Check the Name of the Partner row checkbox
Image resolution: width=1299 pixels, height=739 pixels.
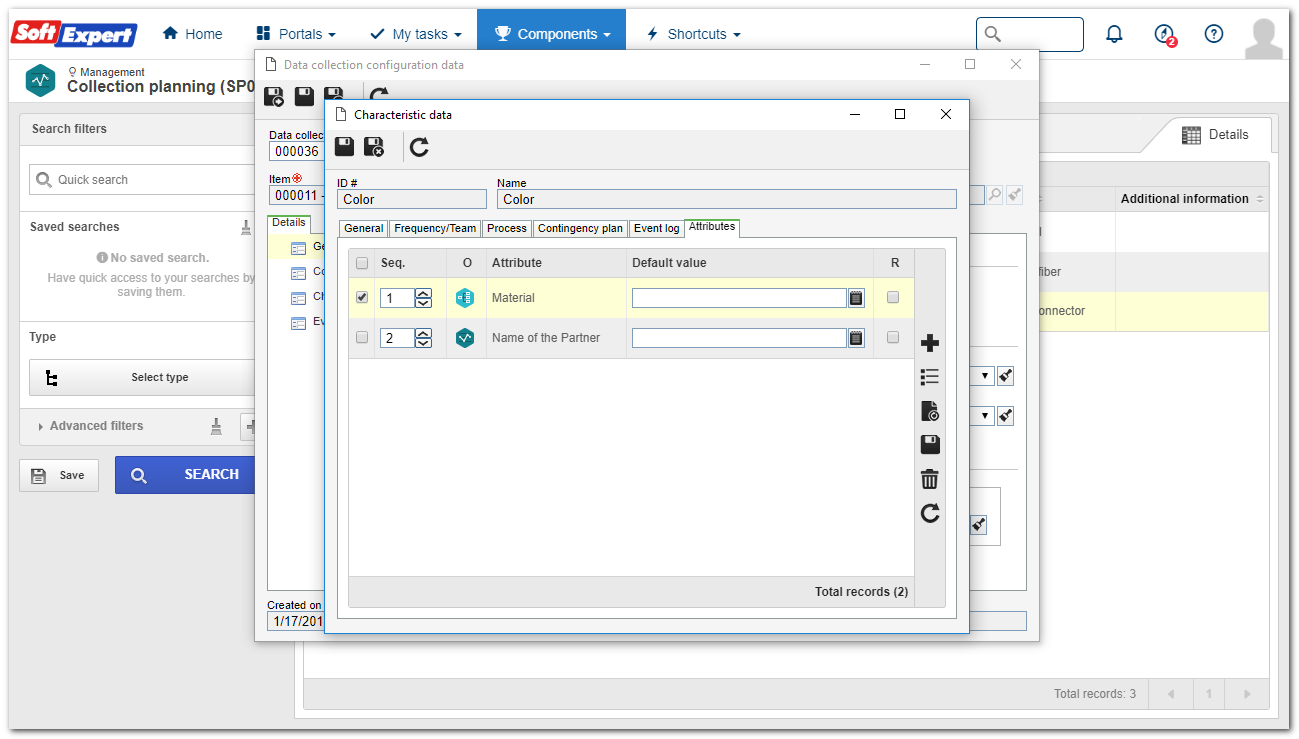tap(362, 337)
